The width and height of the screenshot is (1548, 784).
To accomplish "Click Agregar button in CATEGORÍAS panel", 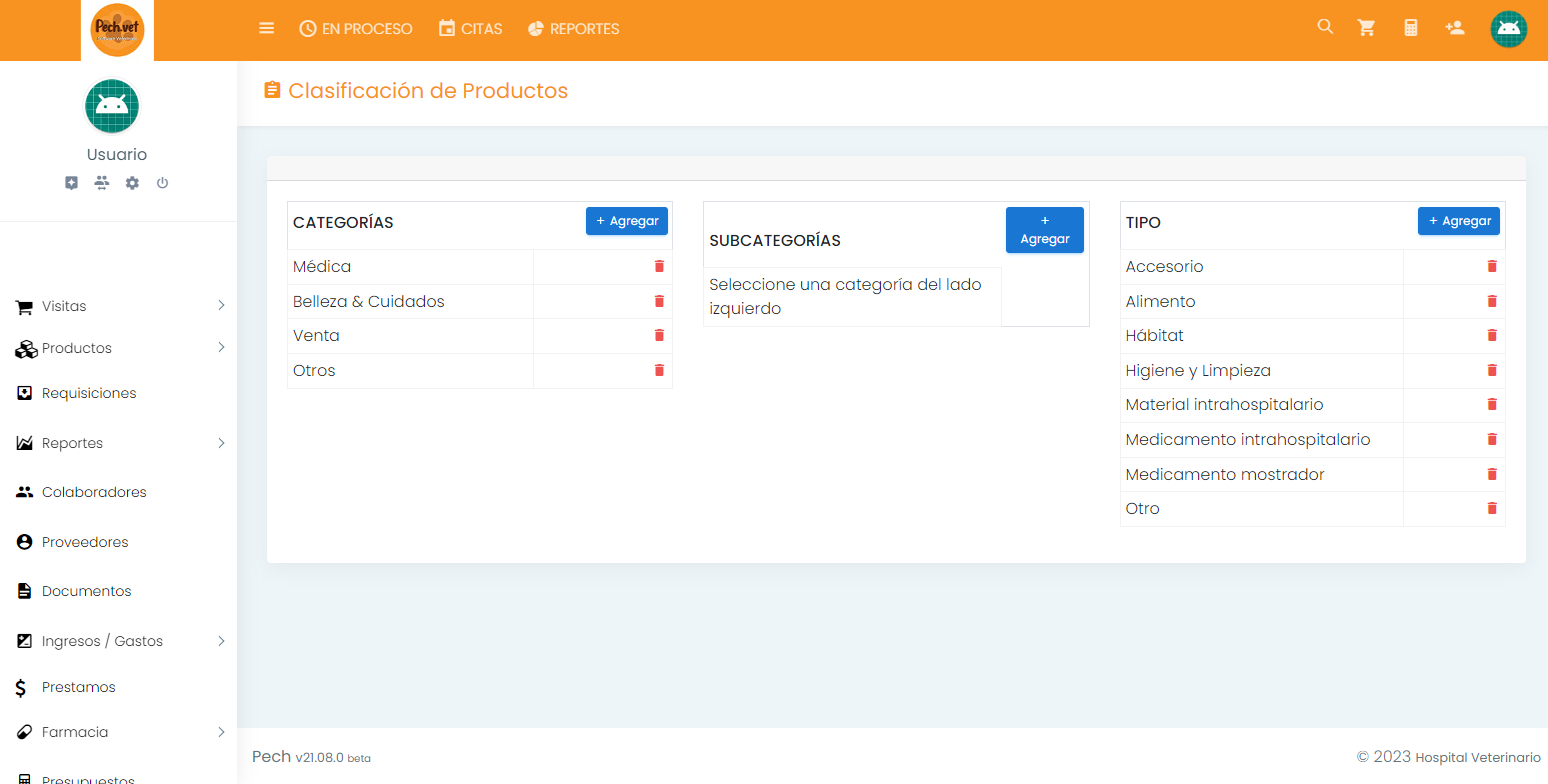I will pos(626,221).
